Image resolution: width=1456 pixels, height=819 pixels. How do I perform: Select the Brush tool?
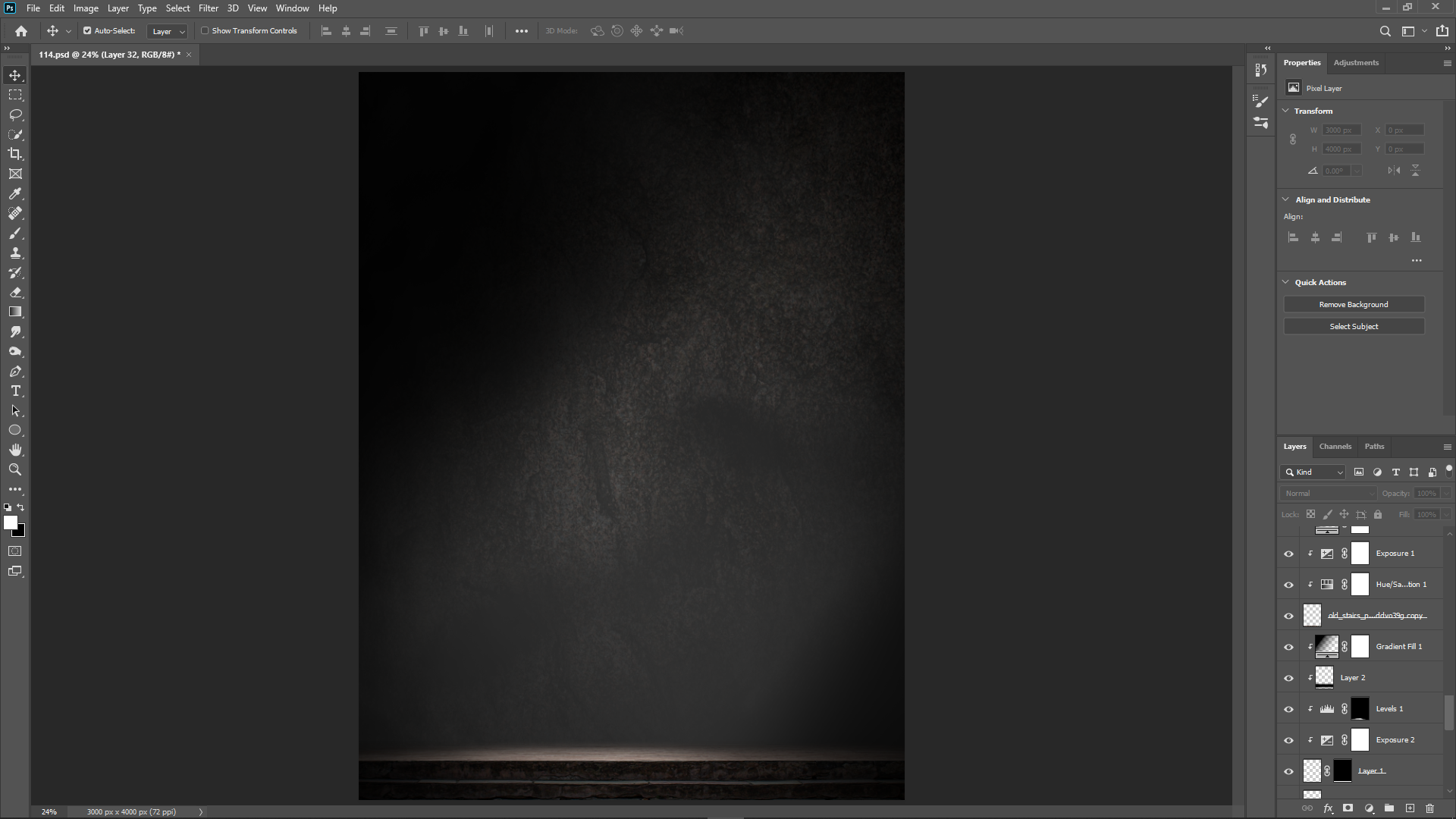click(15, 234)
